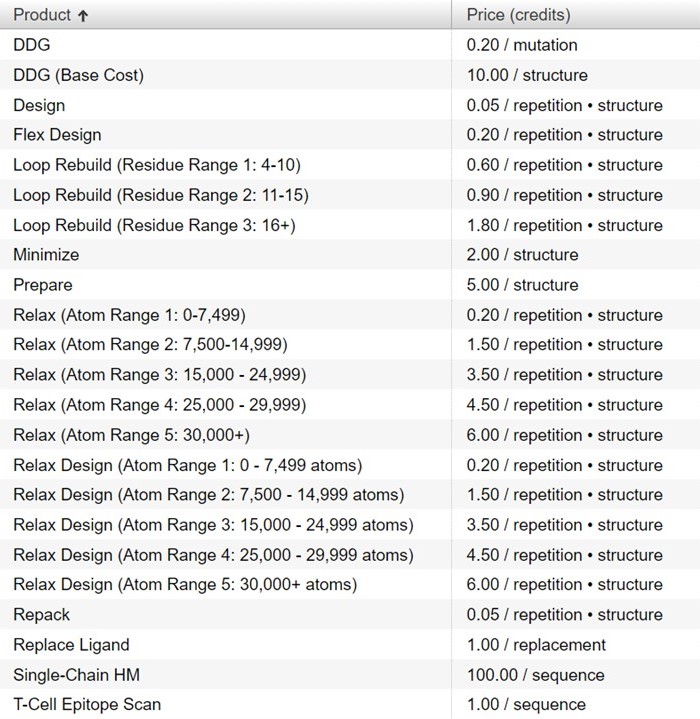Select the DDG (Base Cost) row
Viewport: 700px width, 719px height.
[350, 75]
